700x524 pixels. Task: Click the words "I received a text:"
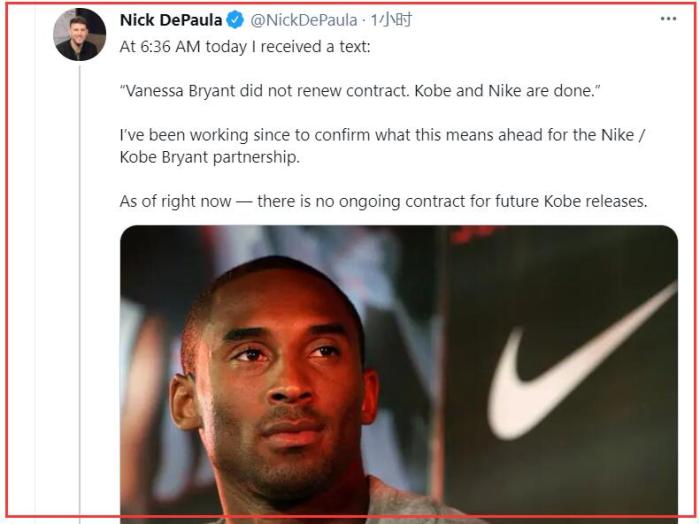(325, 45)
